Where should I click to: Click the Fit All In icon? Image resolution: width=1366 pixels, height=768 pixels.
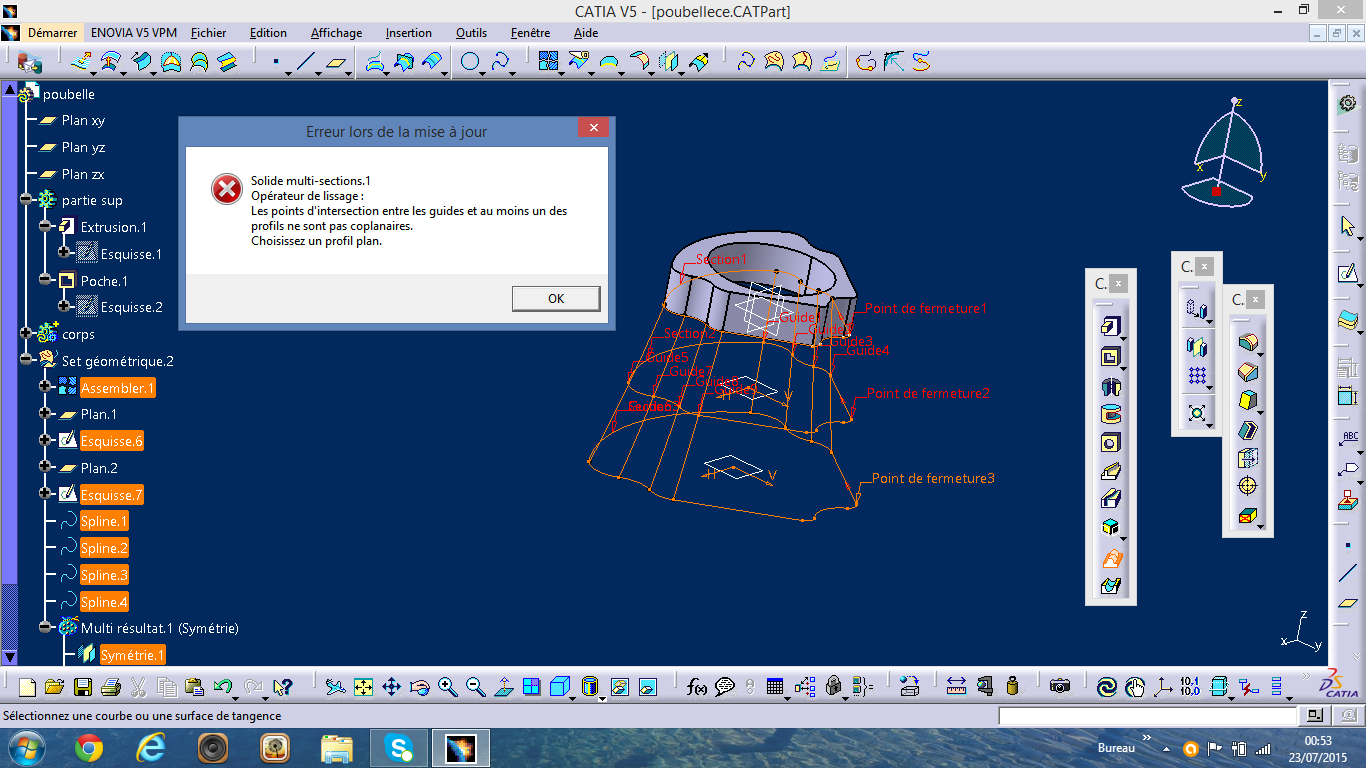tap(363, 687)
